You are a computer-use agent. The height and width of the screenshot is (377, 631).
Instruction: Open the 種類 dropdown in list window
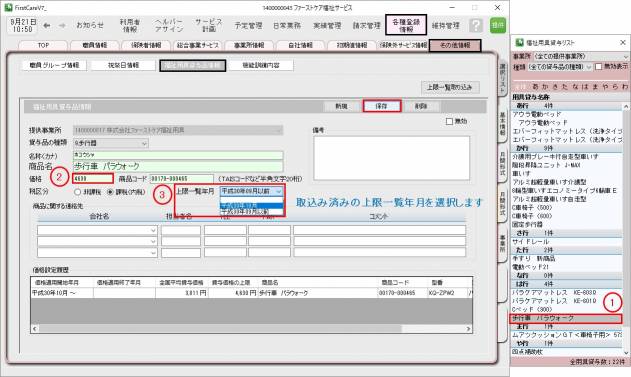coord(560,67)
